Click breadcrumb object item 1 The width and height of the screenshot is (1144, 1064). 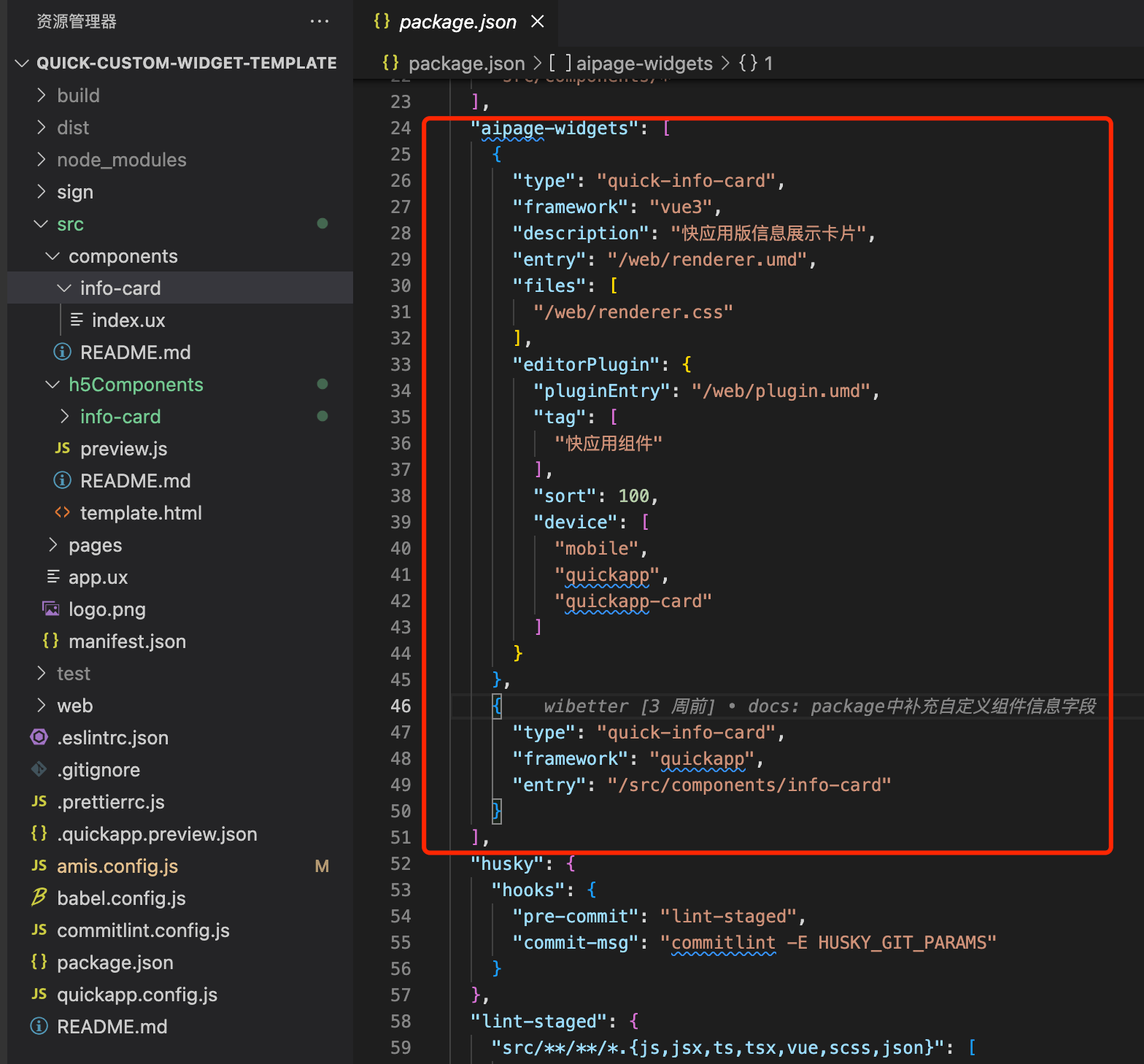click(756, 63)
